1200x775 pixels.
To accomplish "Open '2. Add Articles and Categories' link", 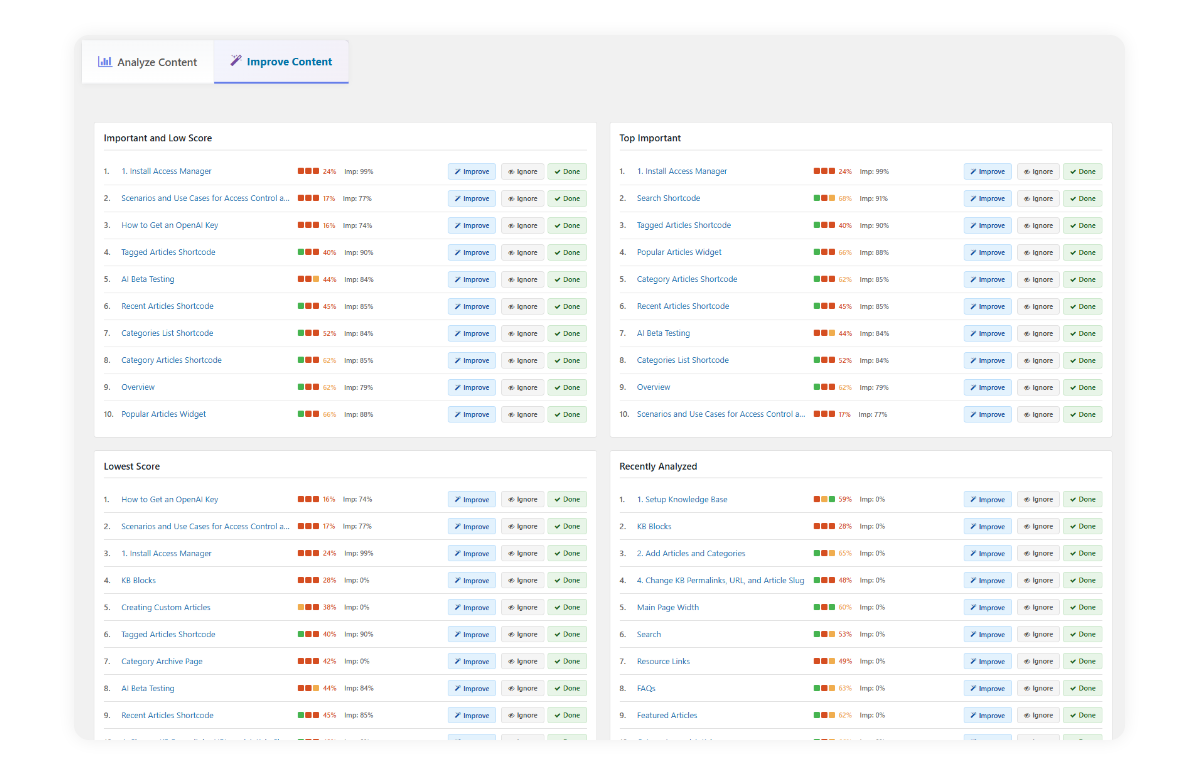I will (x=691, y=554).
